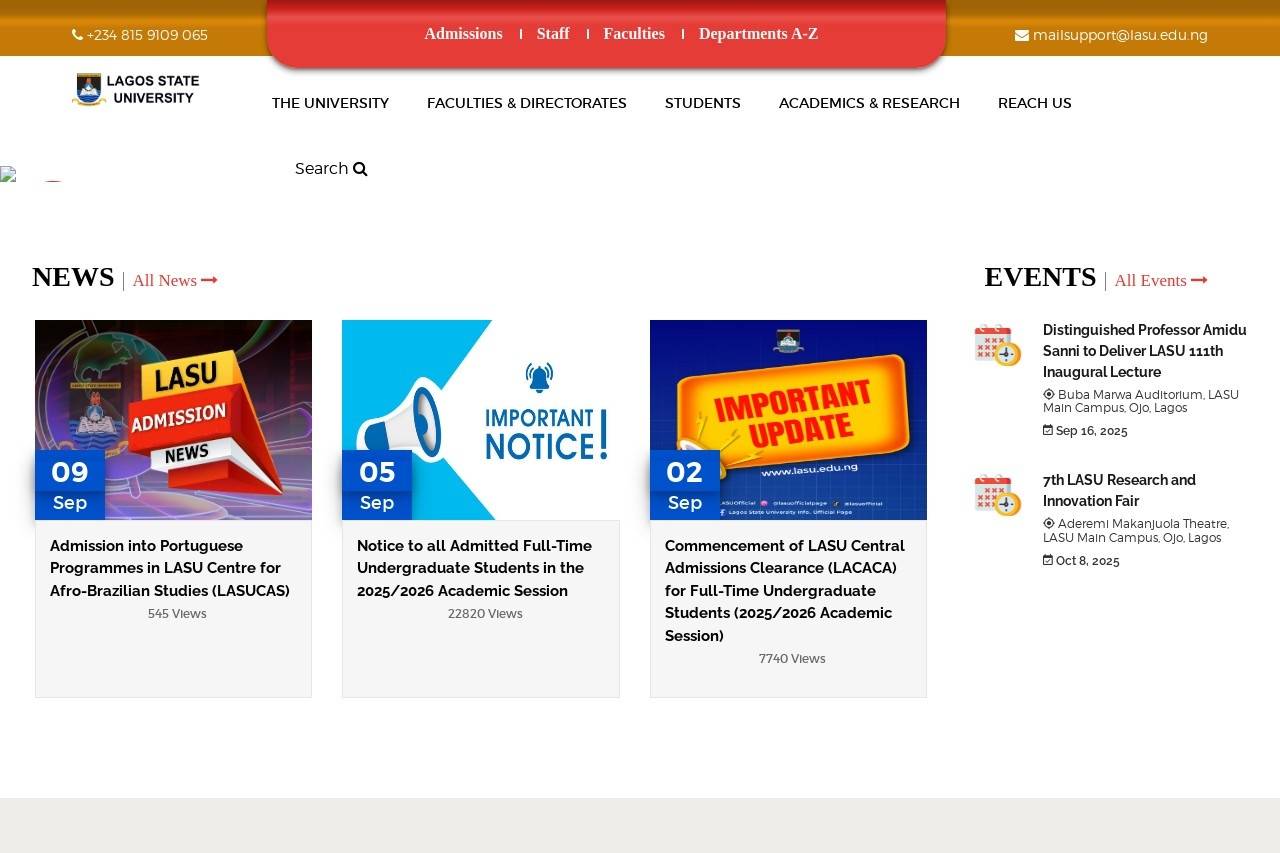Open ACADEMICS & RESEARCH menu
This screenshot has width=1280, height=853.
coord(869,103)
